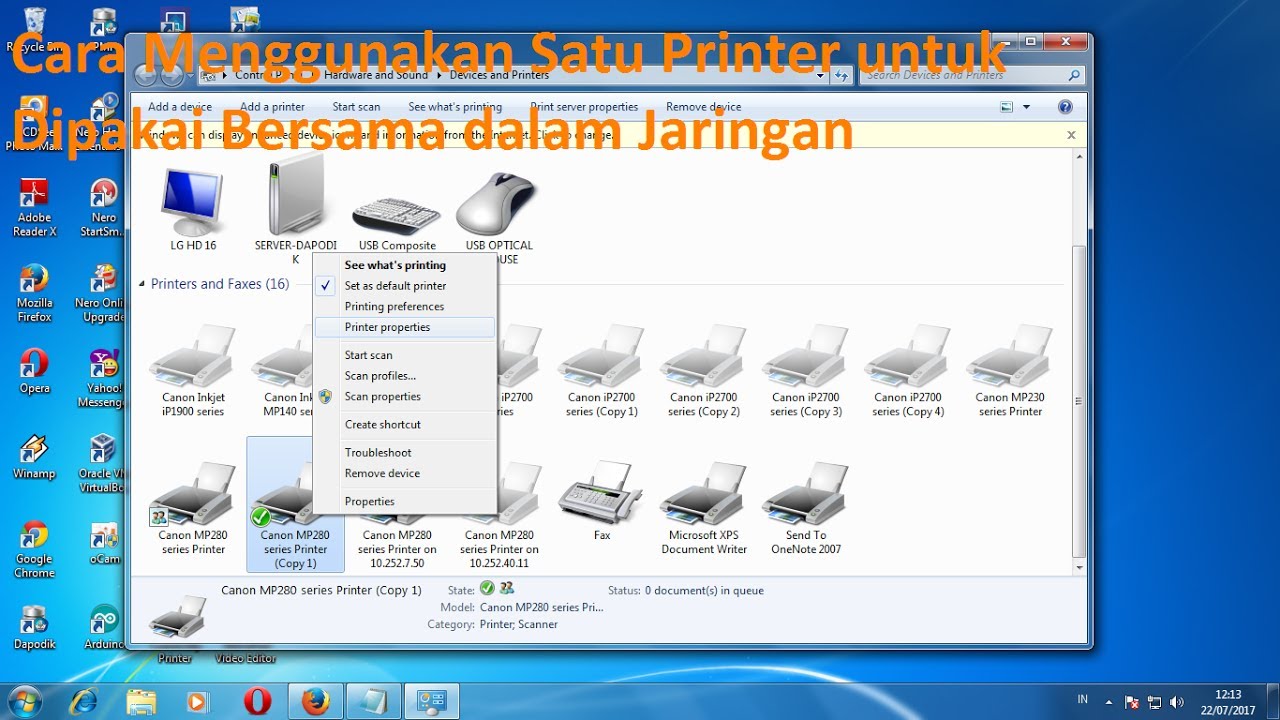Click the Microsoft XPS Document Writer printer

click(x=703, y=495)
